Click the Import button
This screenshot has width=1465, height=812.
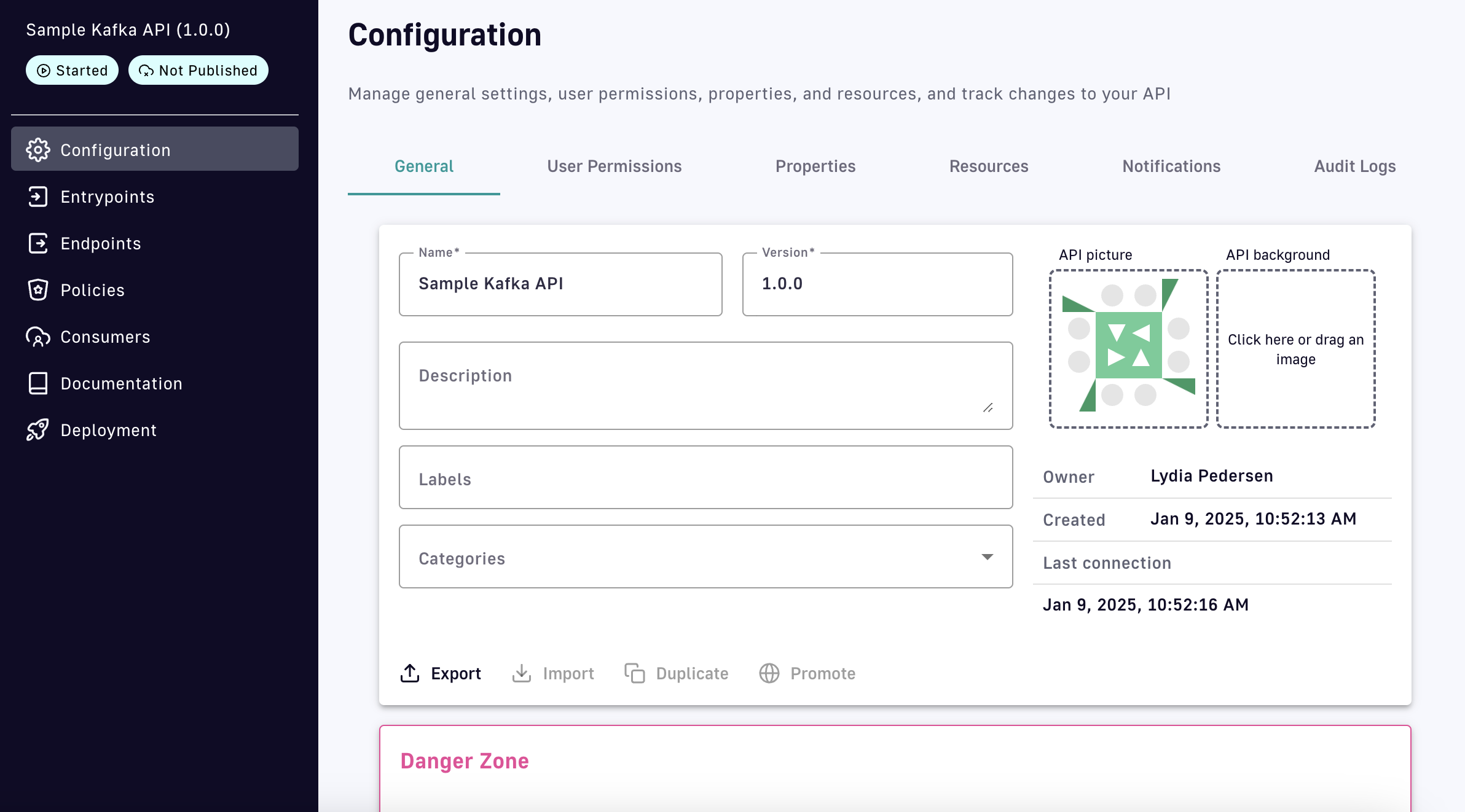pos(553,673)
